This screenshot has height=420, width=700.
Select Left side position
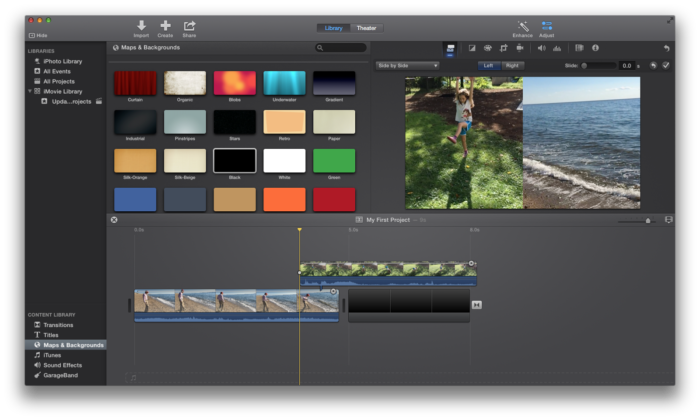click(488, 65)
